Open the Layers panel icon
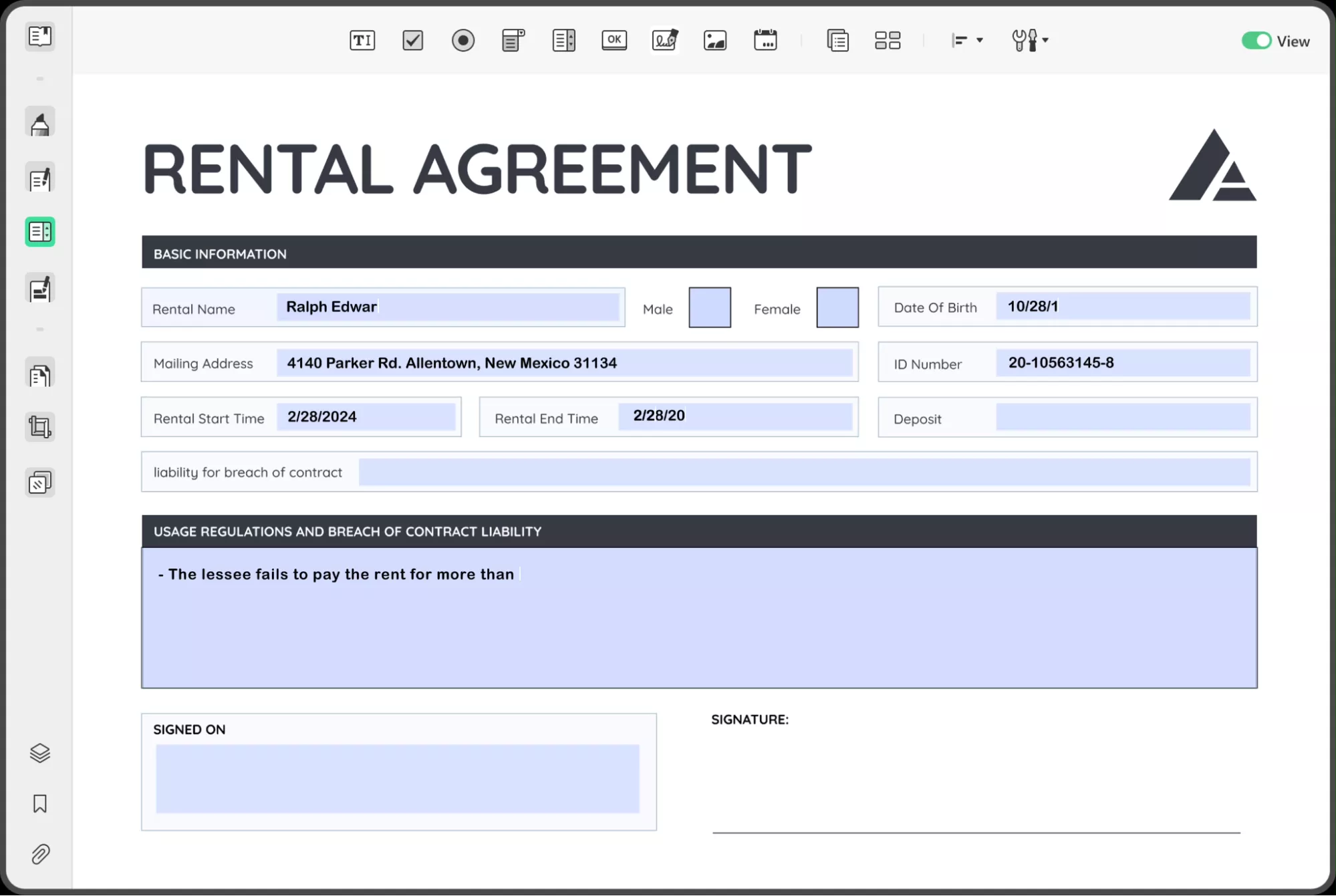This screenshot has height=896, width=1336. (x=40, y=753)
